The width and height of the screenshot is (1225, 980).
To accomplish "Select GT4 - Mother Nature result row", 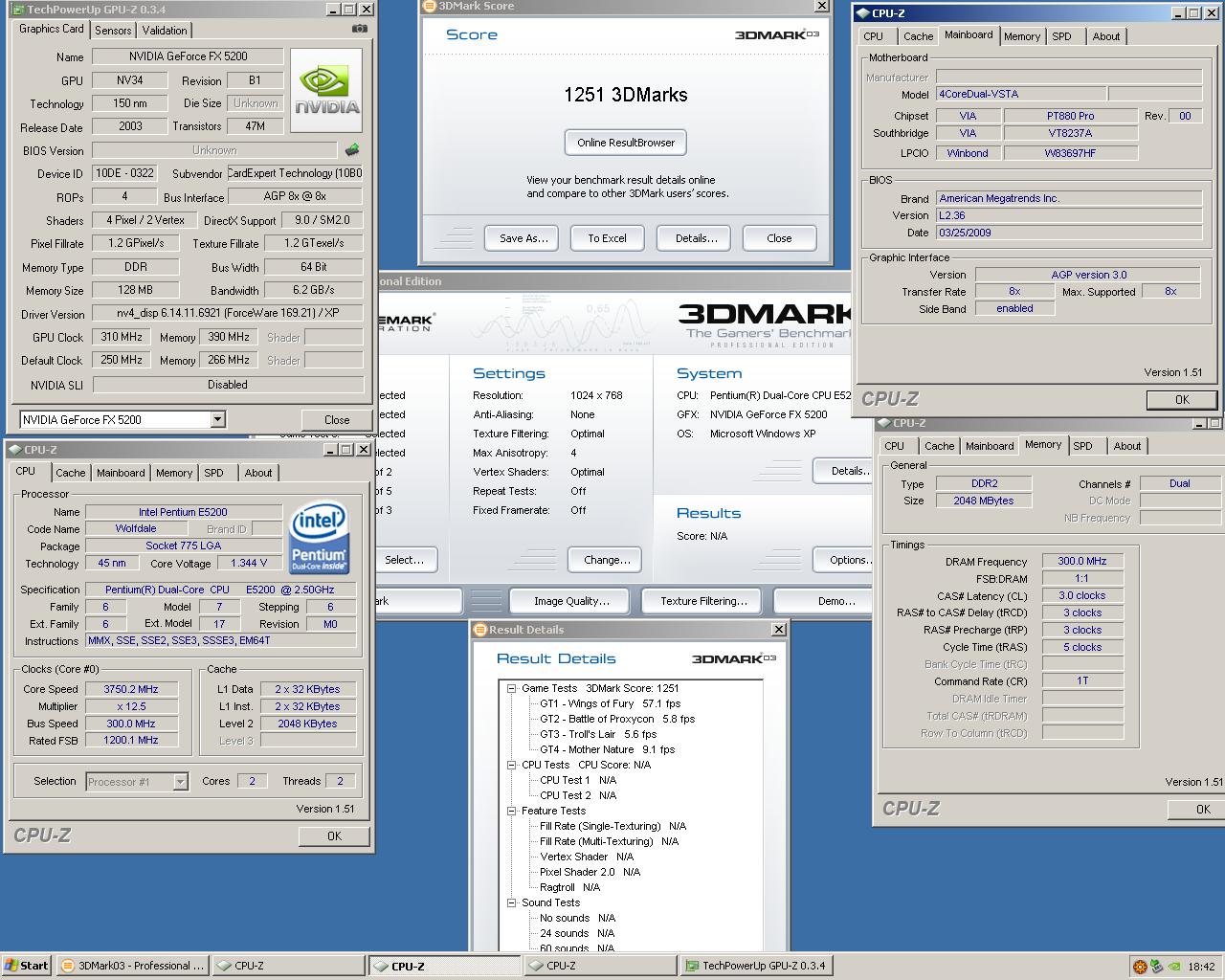I will 607,749.
